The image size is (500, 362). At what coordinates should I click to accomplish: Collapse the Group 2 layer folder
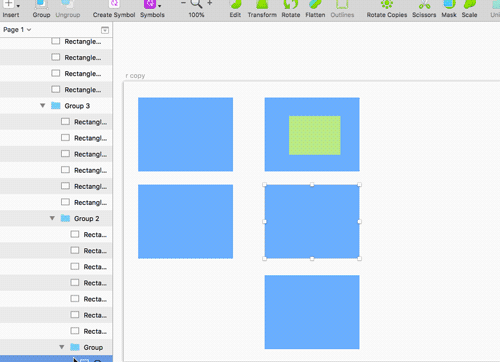click(52, 218)
